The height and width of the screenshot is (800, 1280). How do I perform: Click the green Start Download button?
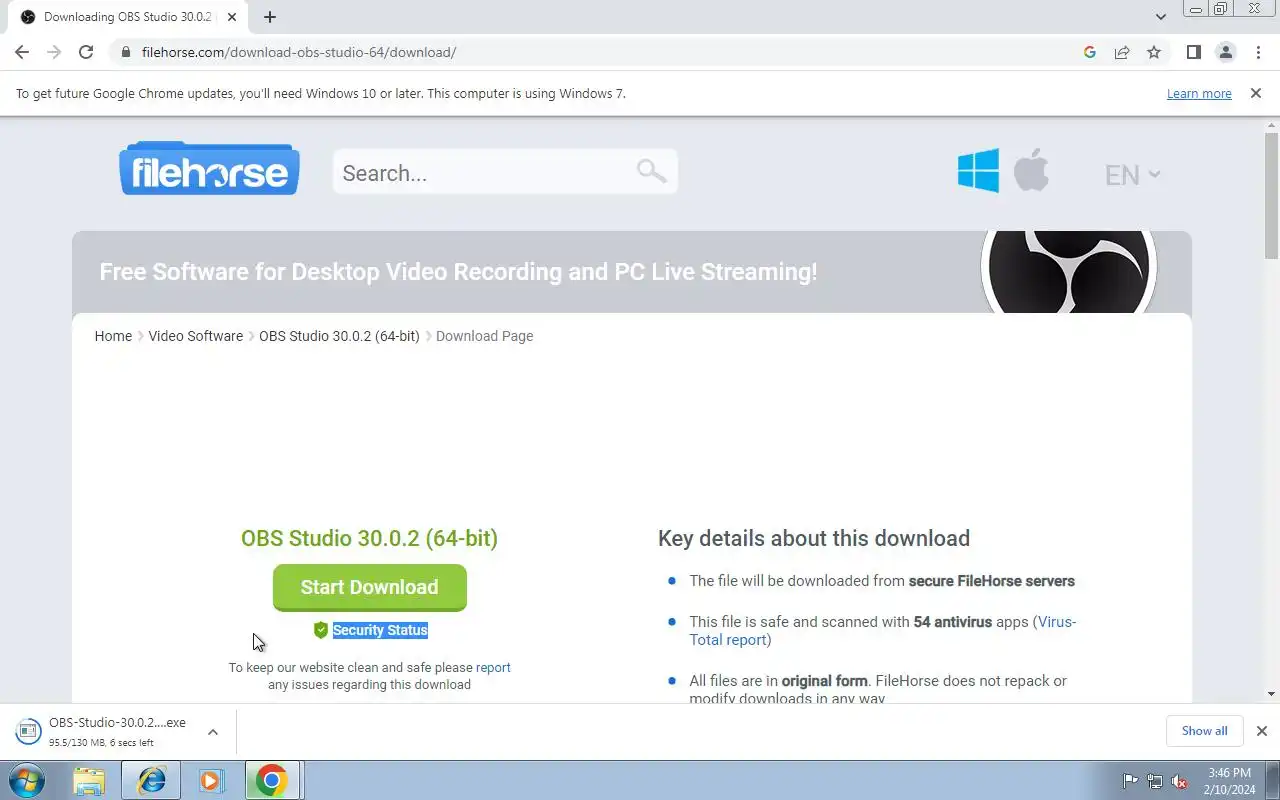[370, 587]
